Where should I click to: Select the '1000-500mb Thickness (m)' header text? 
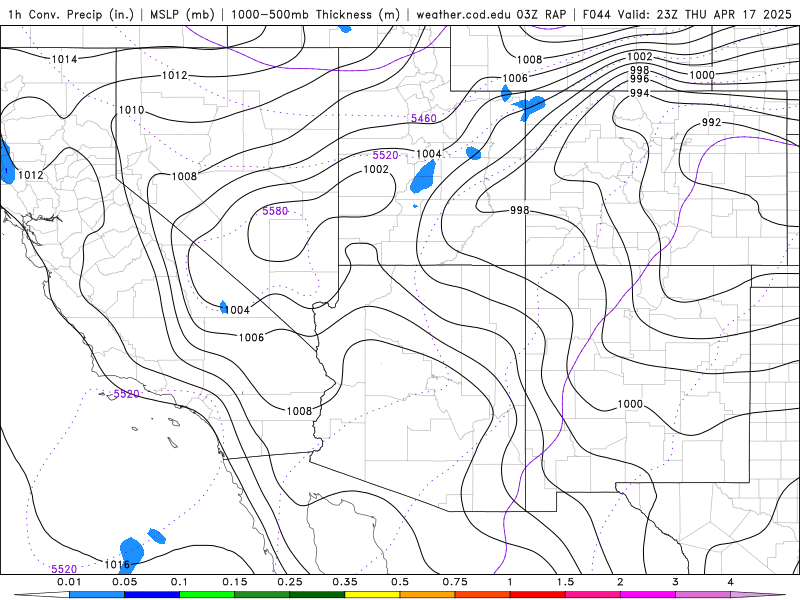click(x=315, y=14)
